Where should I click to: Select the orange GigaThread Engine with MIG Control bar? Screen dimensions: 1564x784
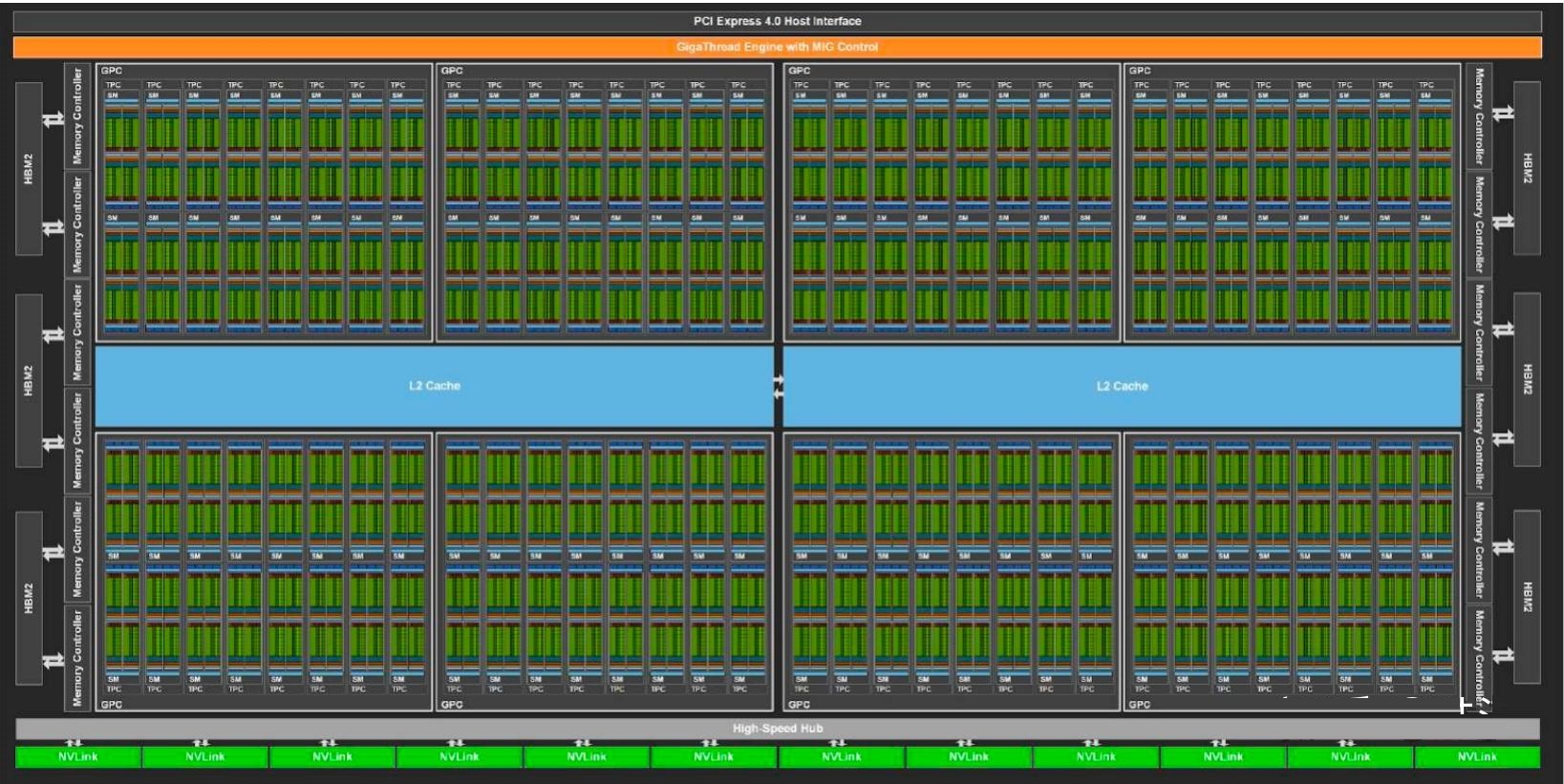(777, 47)
